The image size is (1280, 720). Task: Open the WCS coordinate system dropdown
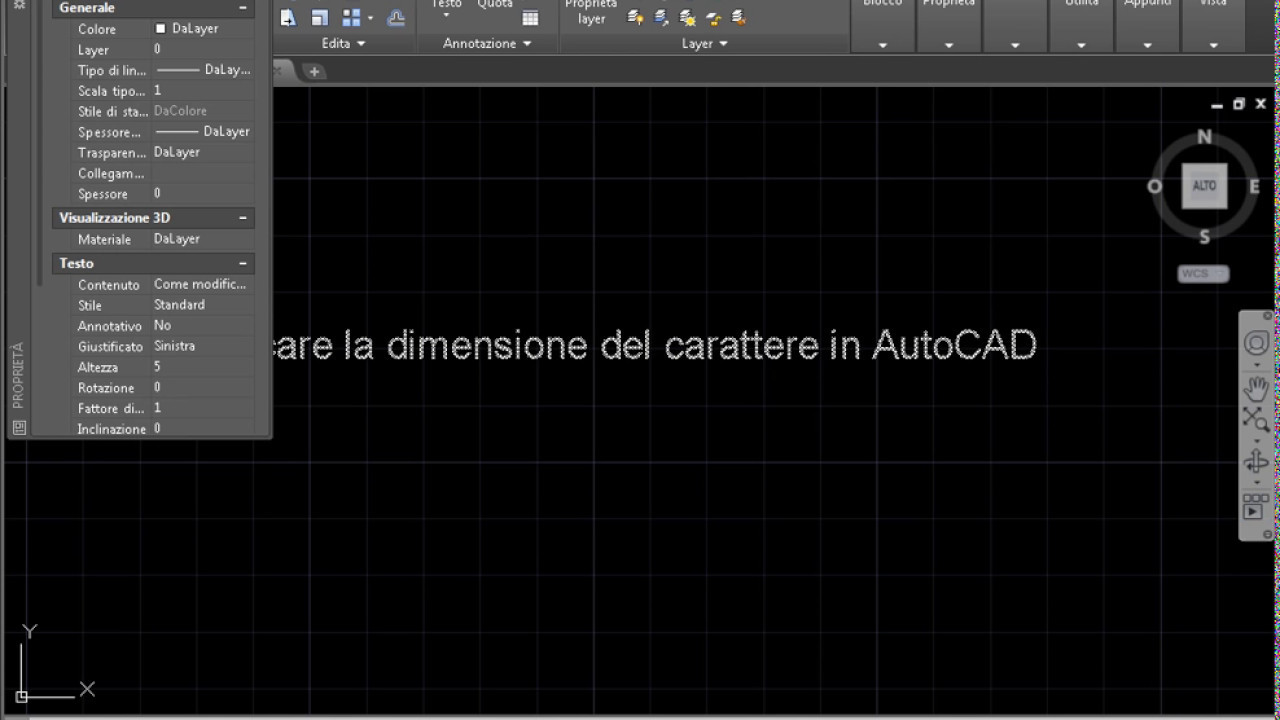tap(1203, 273)
